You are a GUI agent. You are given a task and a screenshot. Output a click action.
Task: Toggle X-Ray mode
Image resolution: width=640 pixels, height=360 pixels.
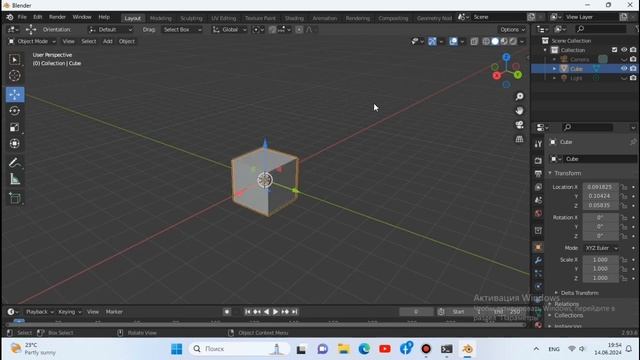[x=474, y=41]
